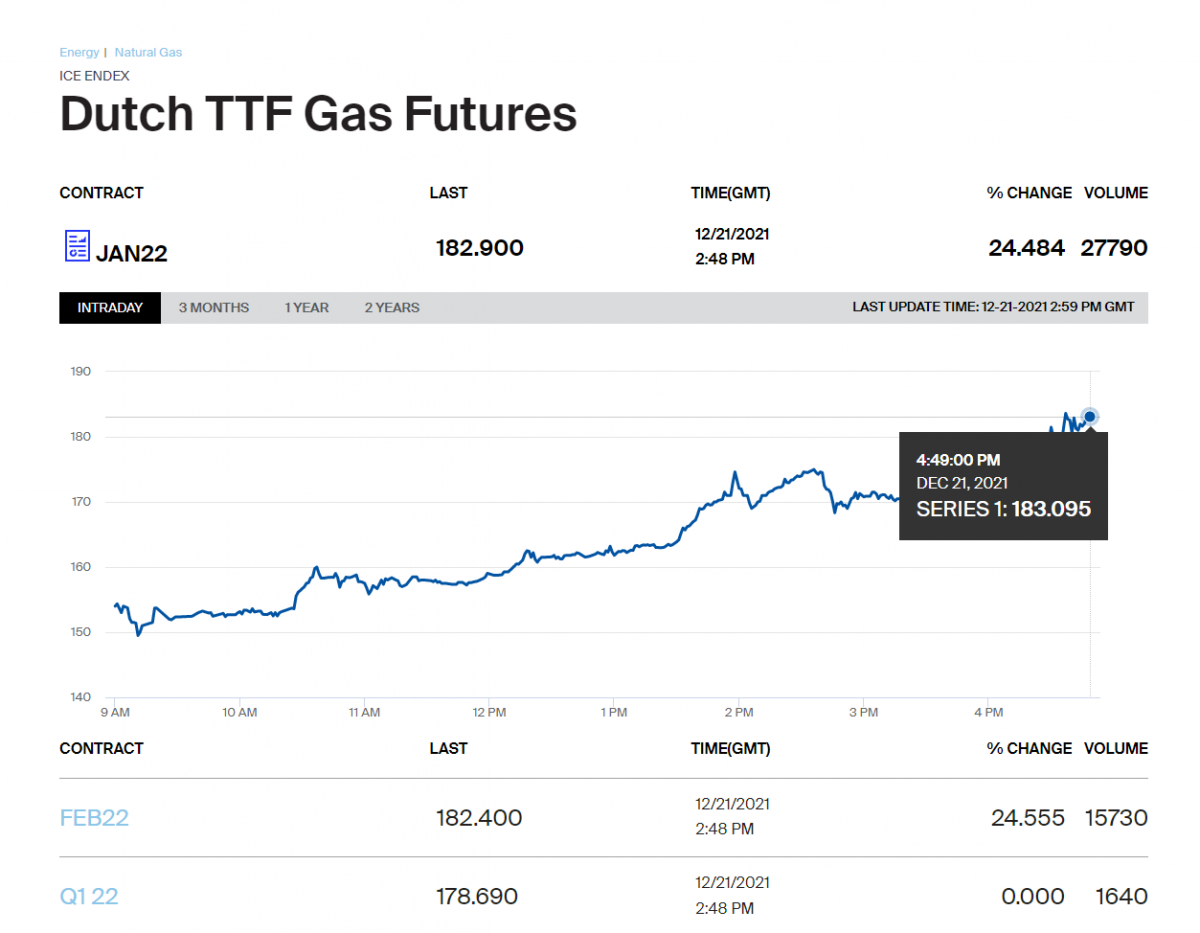Open the Energy breadcrumb link
Screen dimensions: 1200x933
pyautogui.click(x=79, y=52)
